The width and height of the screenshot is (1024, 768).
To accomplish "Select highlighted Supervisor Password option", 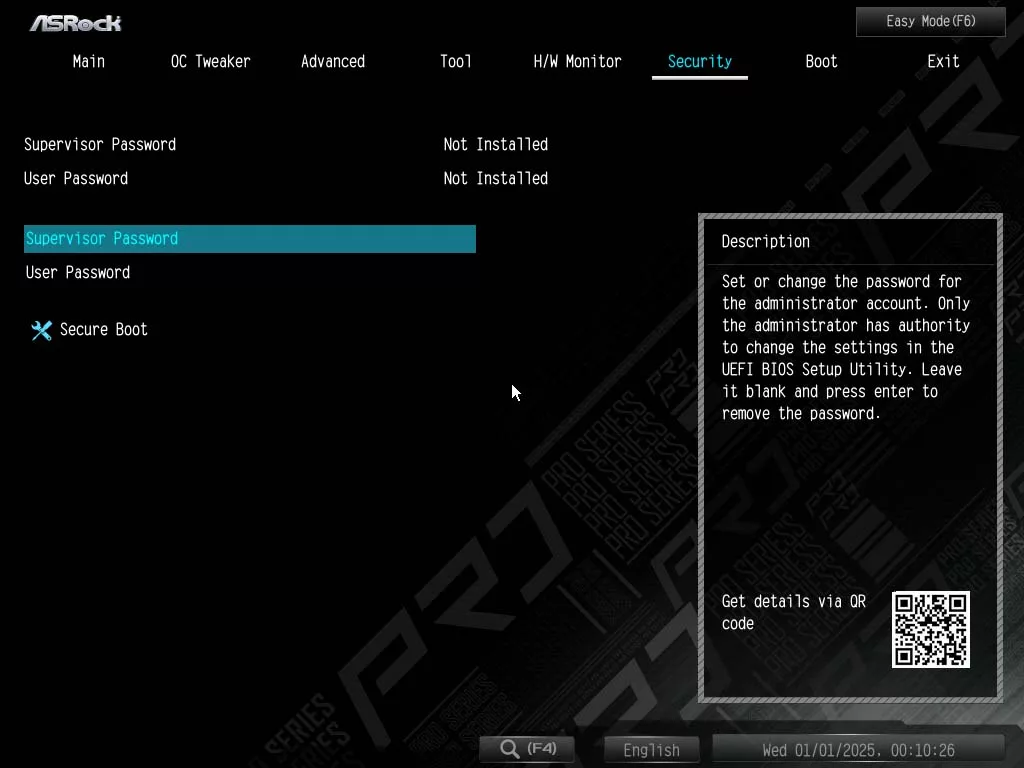I will [249, 239].
